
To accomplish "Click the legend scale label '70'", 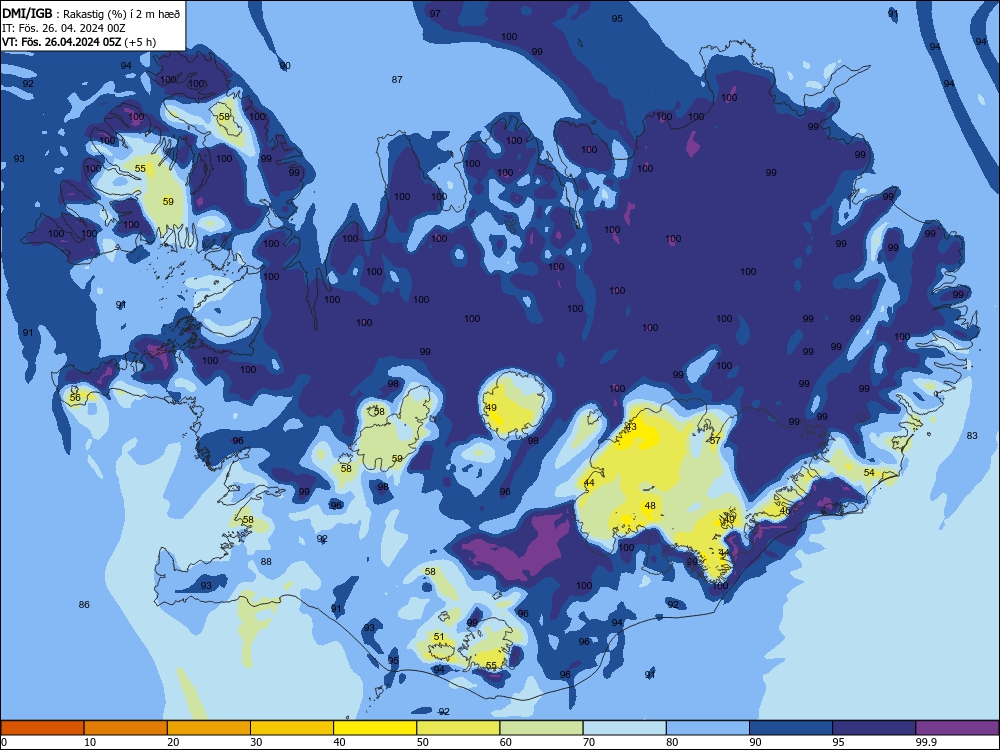I will pyautogui.click(x=589, y=742).
